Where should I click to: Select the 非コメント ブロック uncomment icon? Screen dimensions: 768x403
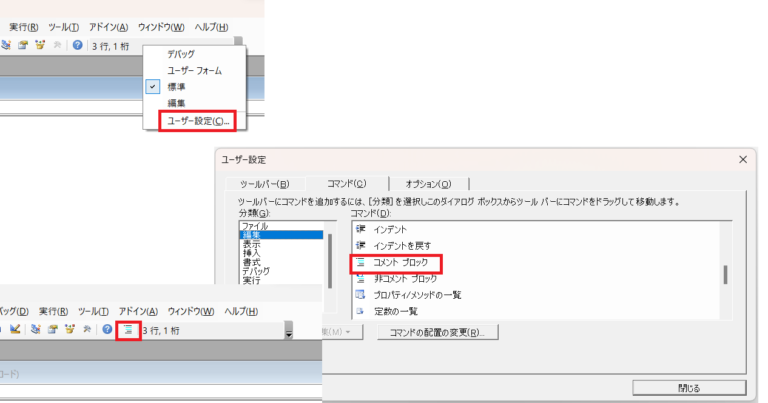(x=360, y=278)
